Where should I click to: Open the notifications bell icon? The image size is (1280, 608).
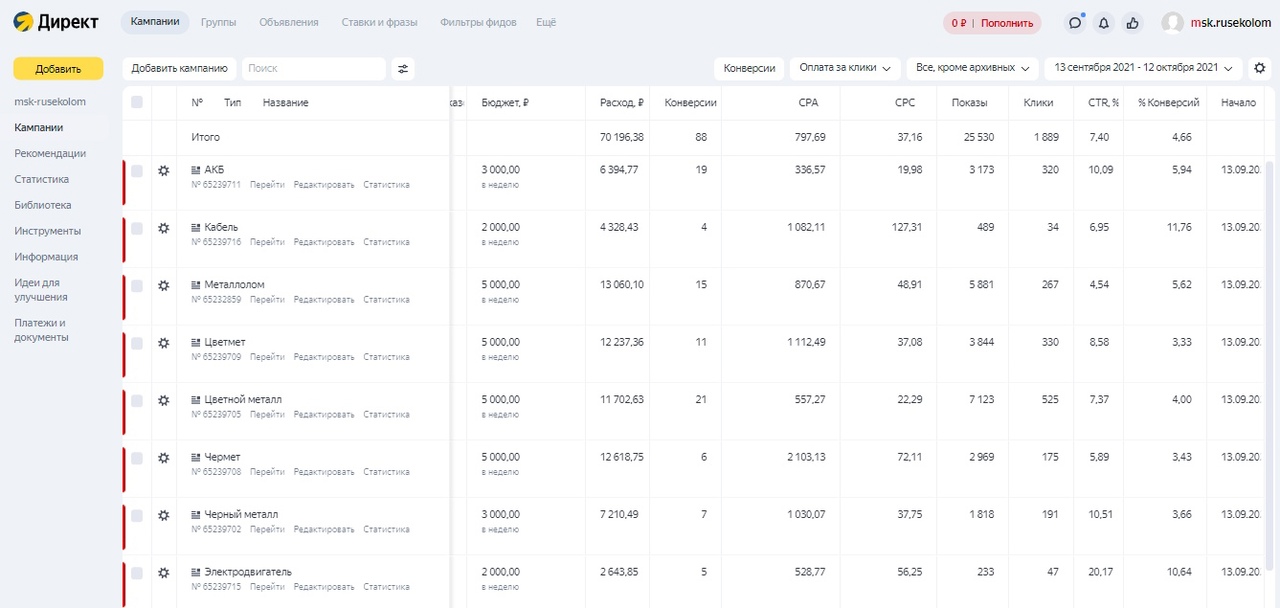point(1104,22)
